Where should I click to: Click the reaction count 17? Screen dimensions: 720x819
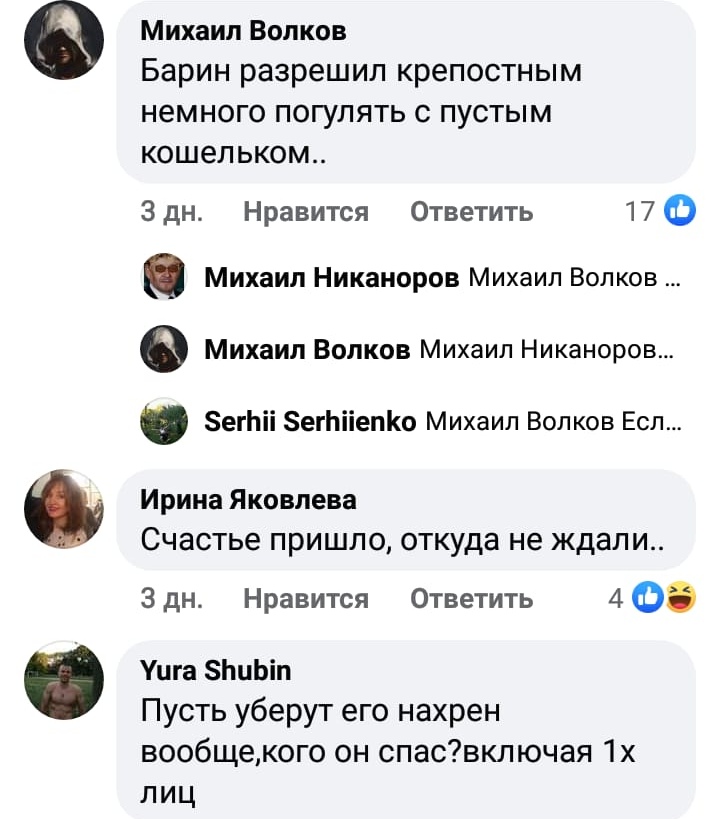click(x=640, y=211)
